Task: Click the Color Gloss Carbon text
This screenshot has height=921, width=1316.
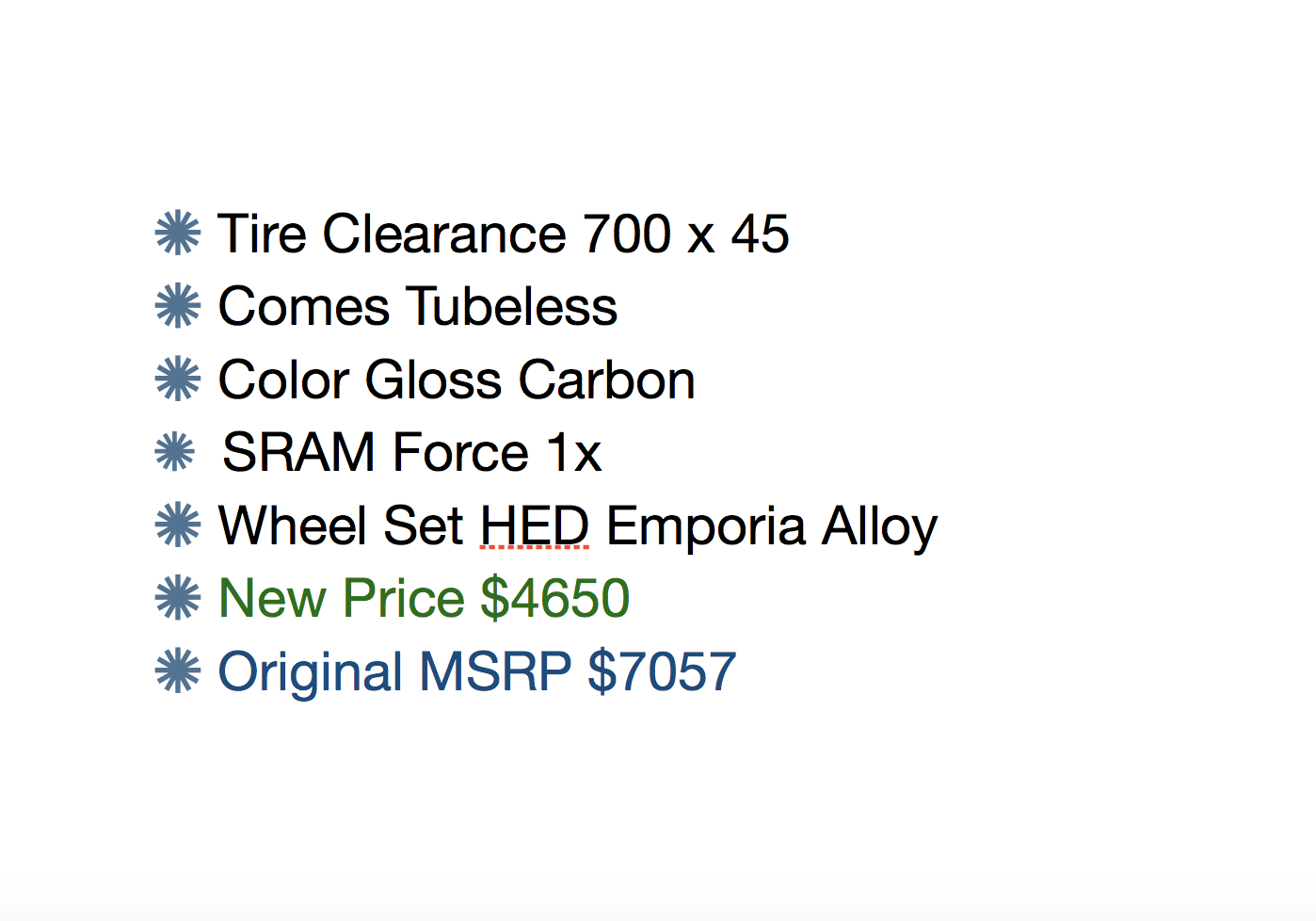Action: click(x=457, y=380)
